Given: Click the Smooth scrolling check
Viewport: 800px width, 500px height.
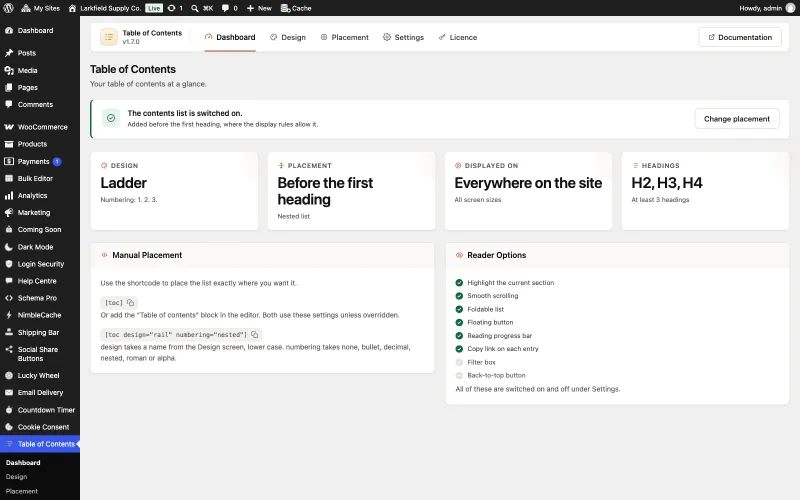Looking at the screenshot, I should (x=459, y=296).
